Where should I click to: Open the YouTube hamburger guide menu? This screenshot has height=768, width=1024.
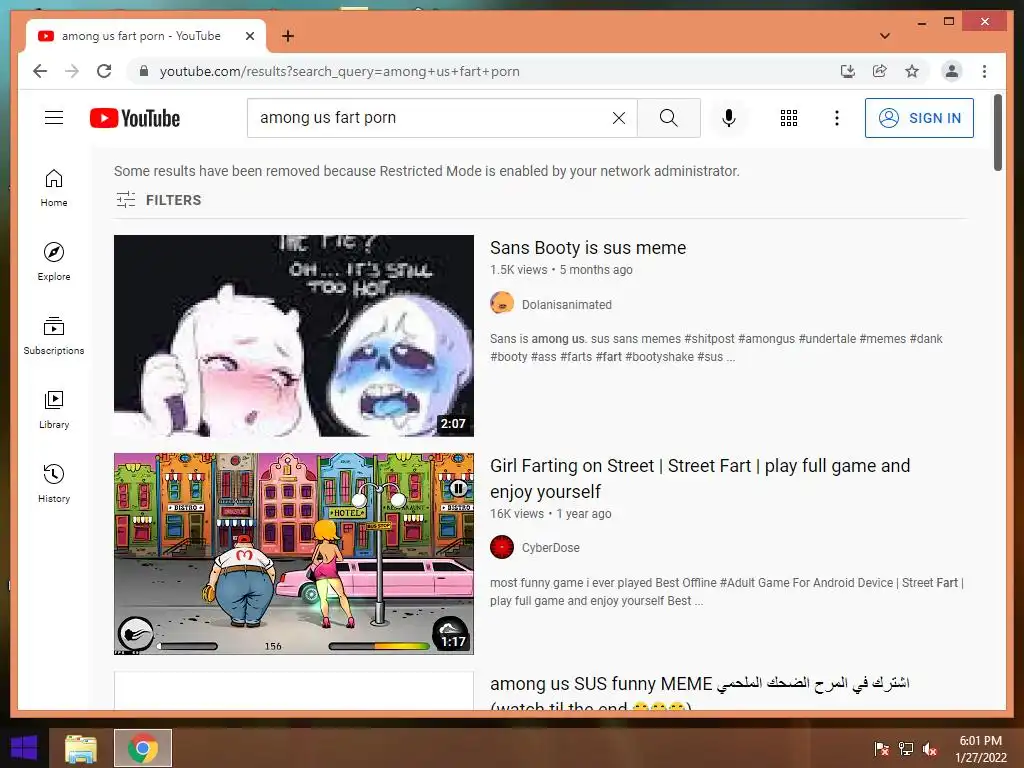coord(54,118)
